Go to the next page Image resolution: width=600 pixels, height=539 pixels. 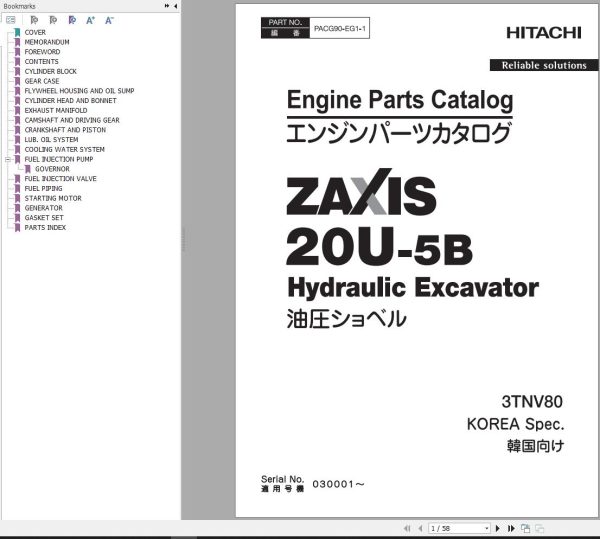(497, 528)
